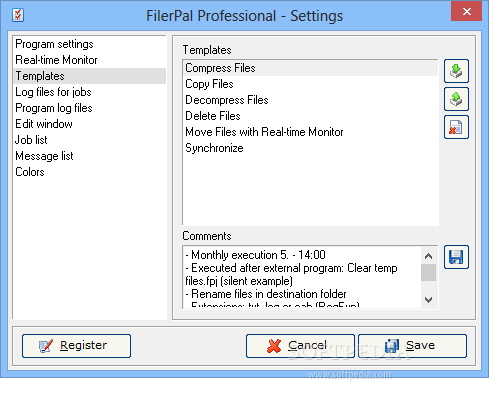Select the Job list settings page
This screenshot has width=489, height=393.
point(31,140)
